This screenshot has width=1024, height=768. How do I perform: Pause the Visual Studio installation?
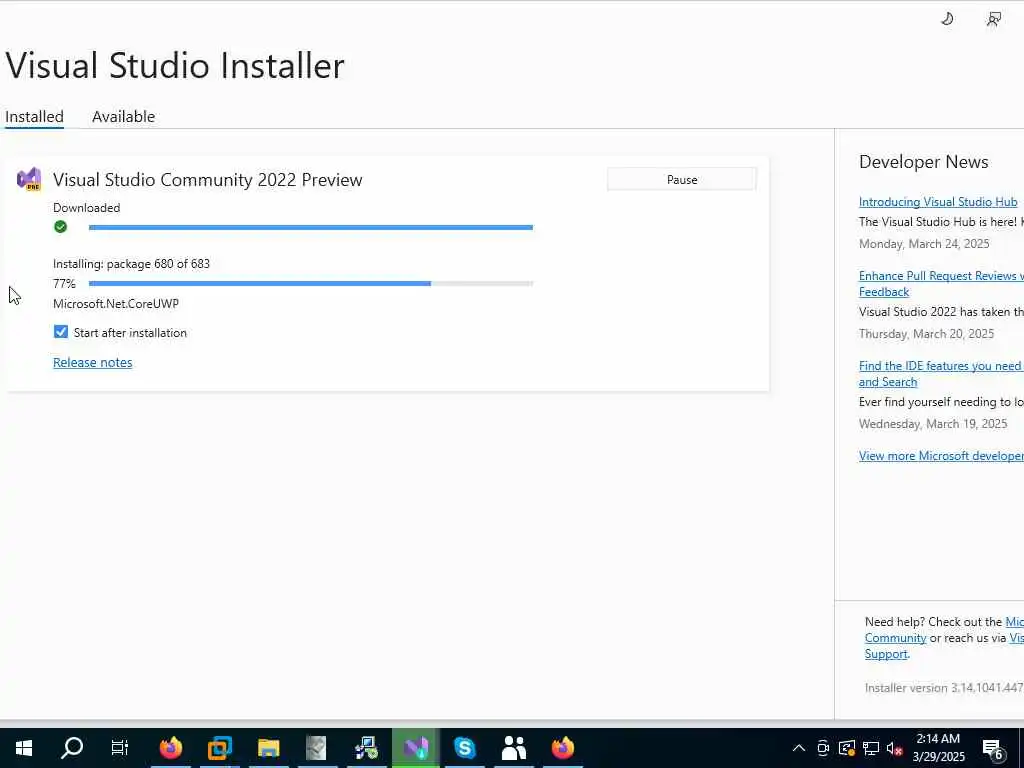pyautogui.click(x=682, y=180)
